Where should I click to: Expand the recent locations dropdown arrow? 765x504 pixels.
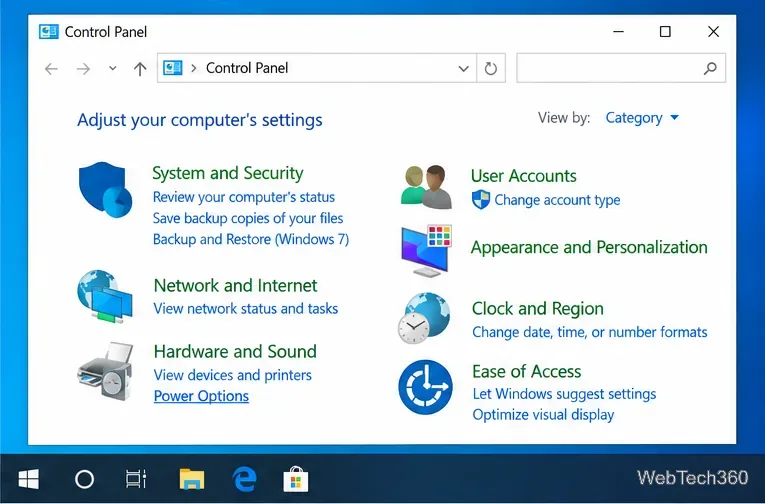coord(113,68)
